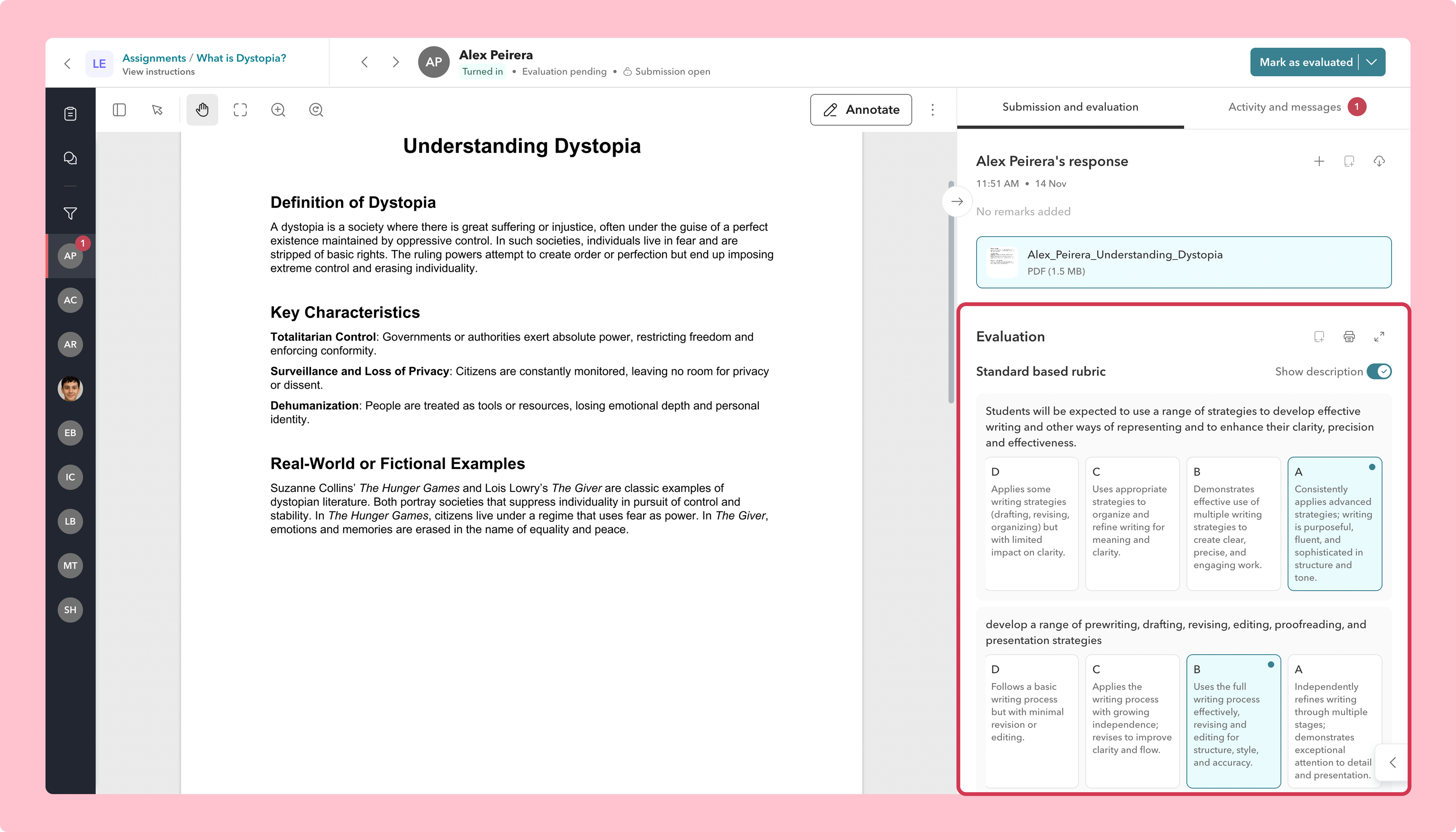Switch to Submission and evaluation tab
Image resolution: width=1456 pixels, height=832 pixels.
1070,107
